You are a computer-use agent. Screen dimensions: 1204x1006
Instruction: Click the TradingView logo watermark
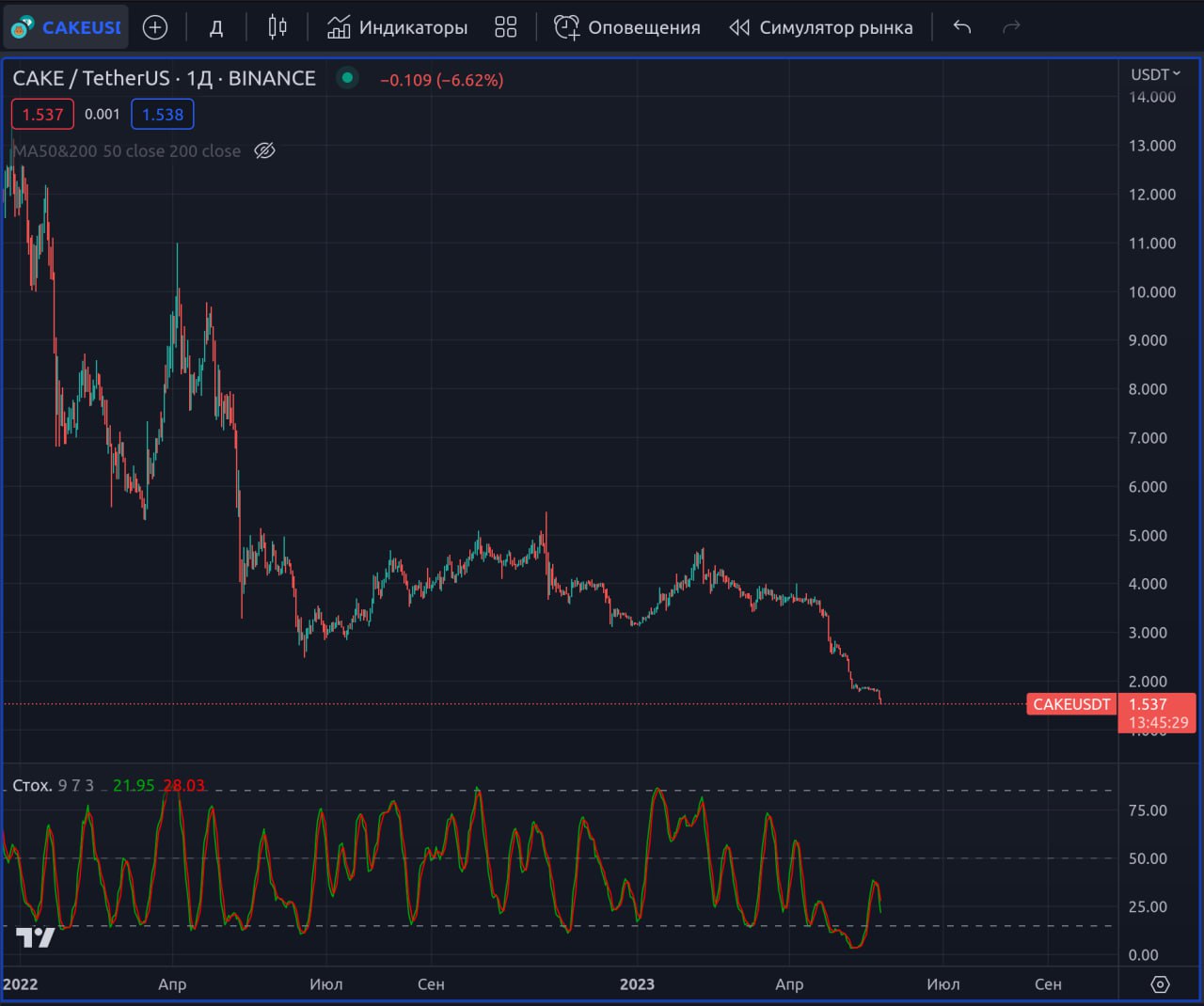point(36,936)
